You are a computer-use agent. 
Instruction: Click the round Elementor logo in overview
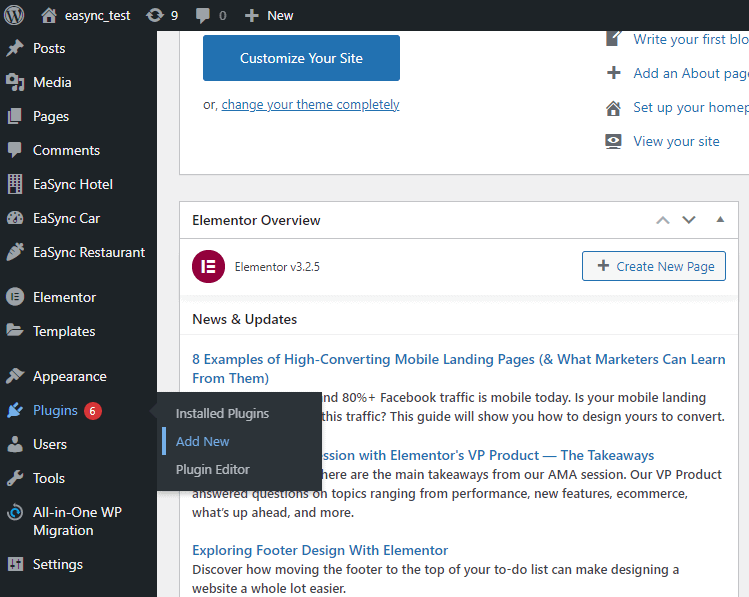pyautogui.click(x=208, y=267)
